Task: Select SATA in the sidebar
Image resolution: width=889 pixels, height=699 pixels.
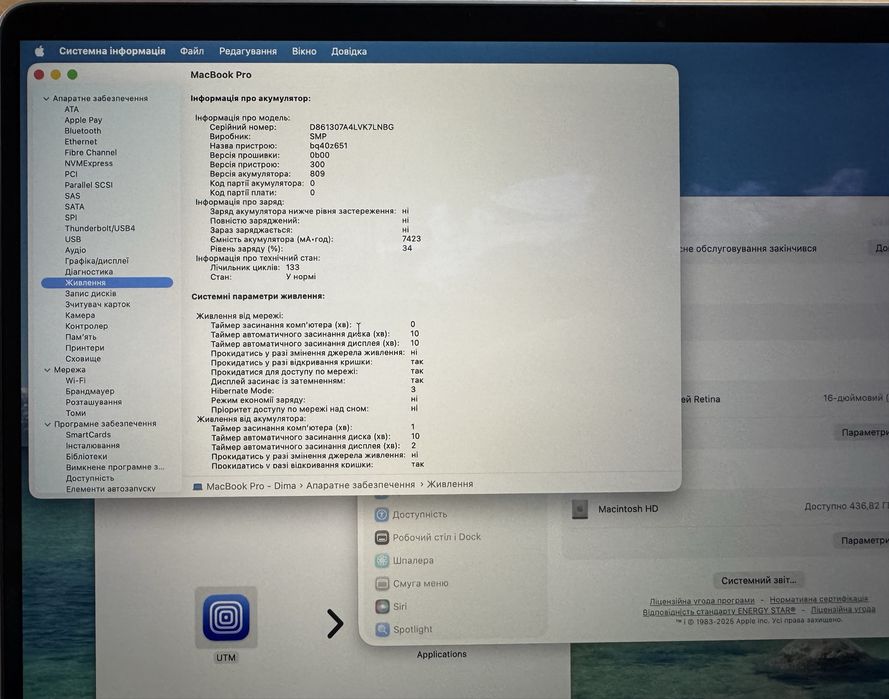Action: click(x=74, y=207)
